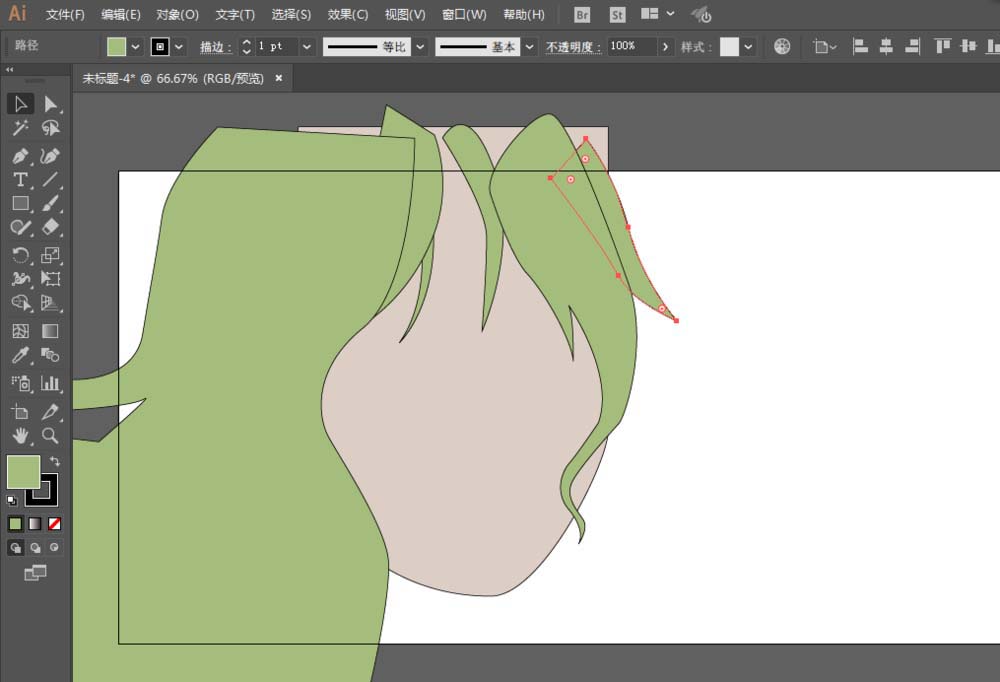Image resolution: width=1000 pixels, height=682 pixels.
Task: Choose the Eyedropper tool
Action: [20, 356]
